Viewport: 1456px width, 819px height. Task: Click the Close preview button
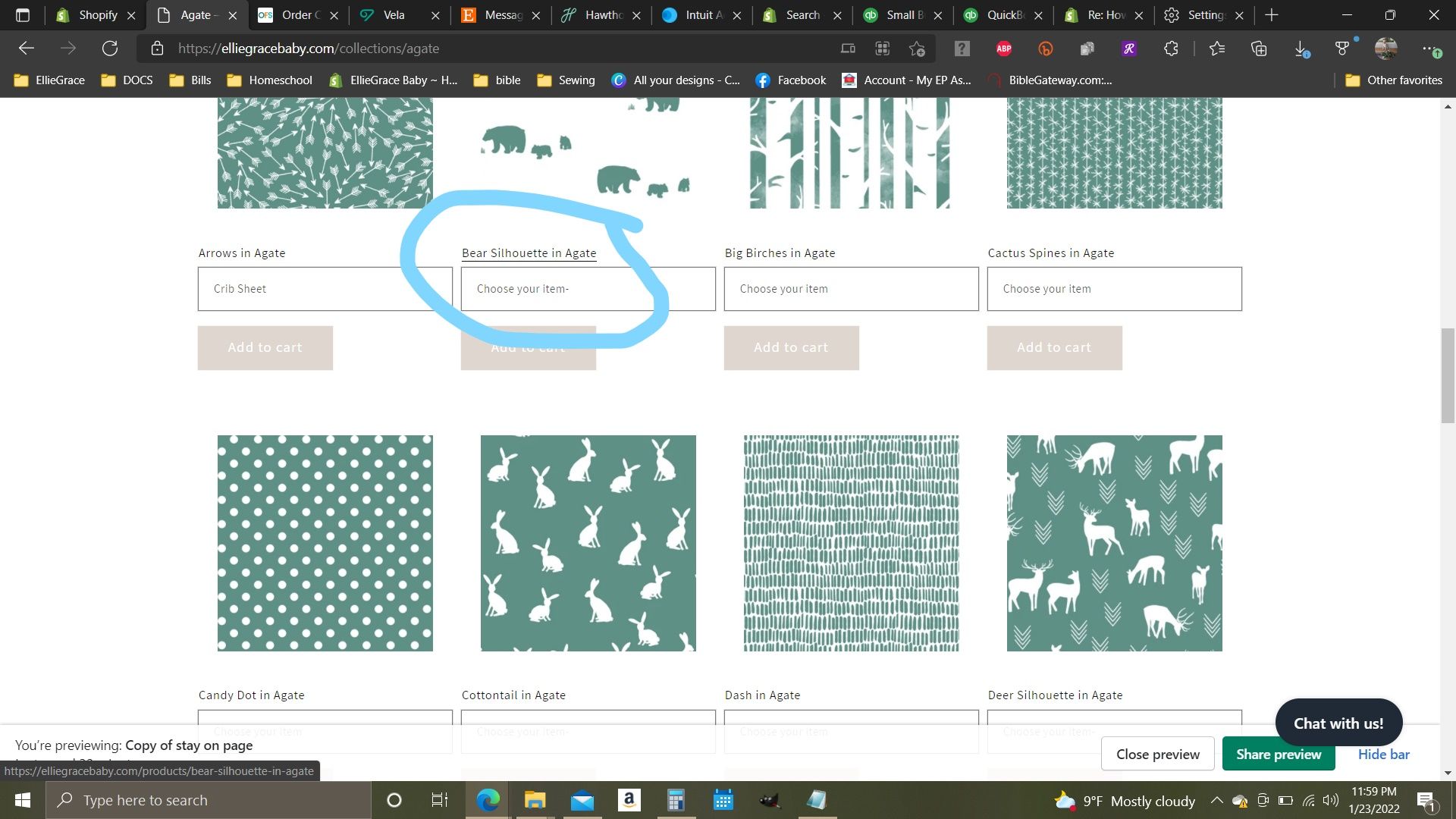pos(1157,755)
